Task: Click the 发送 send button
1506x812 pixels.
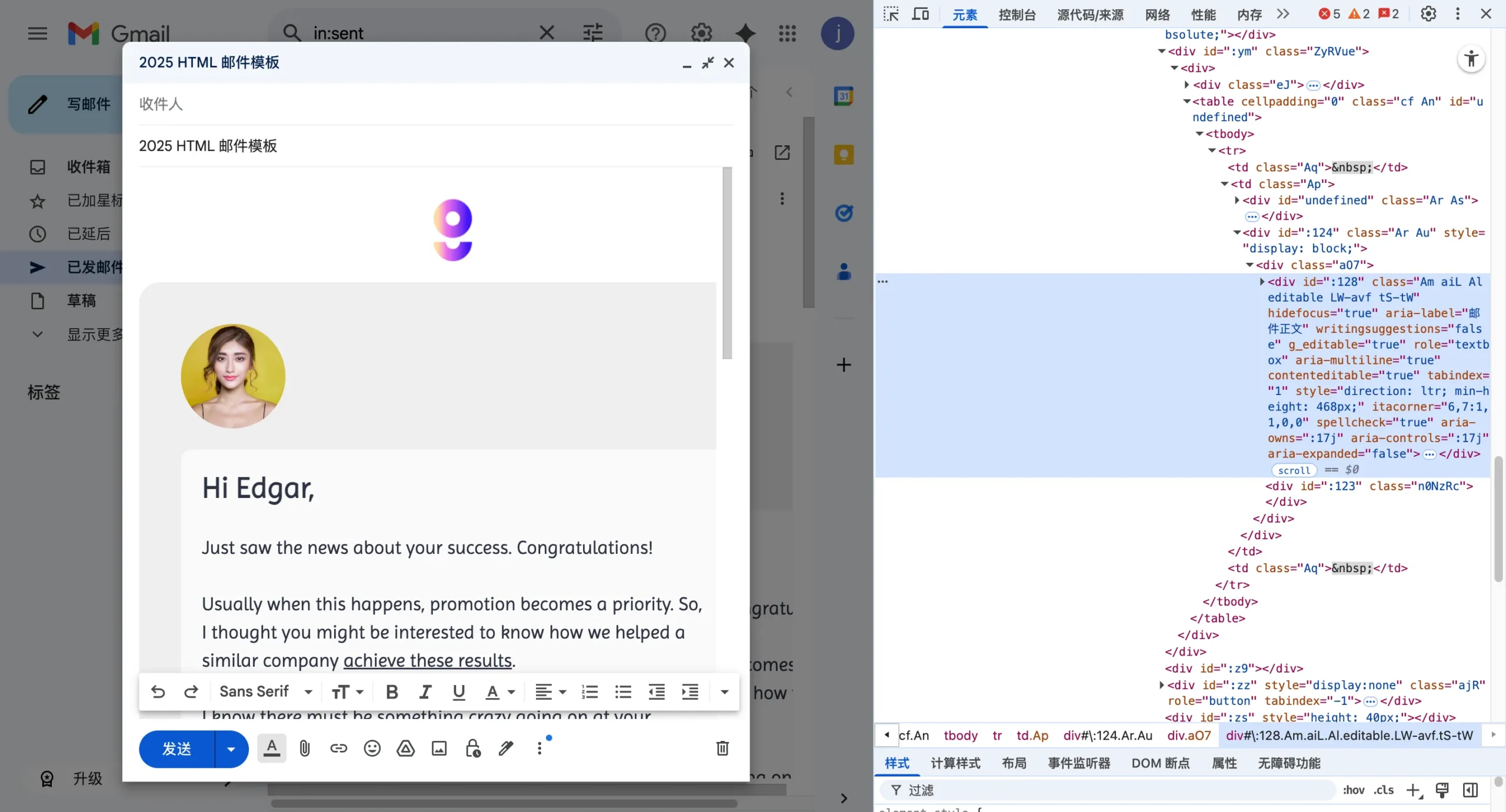Action: point(176,749)
